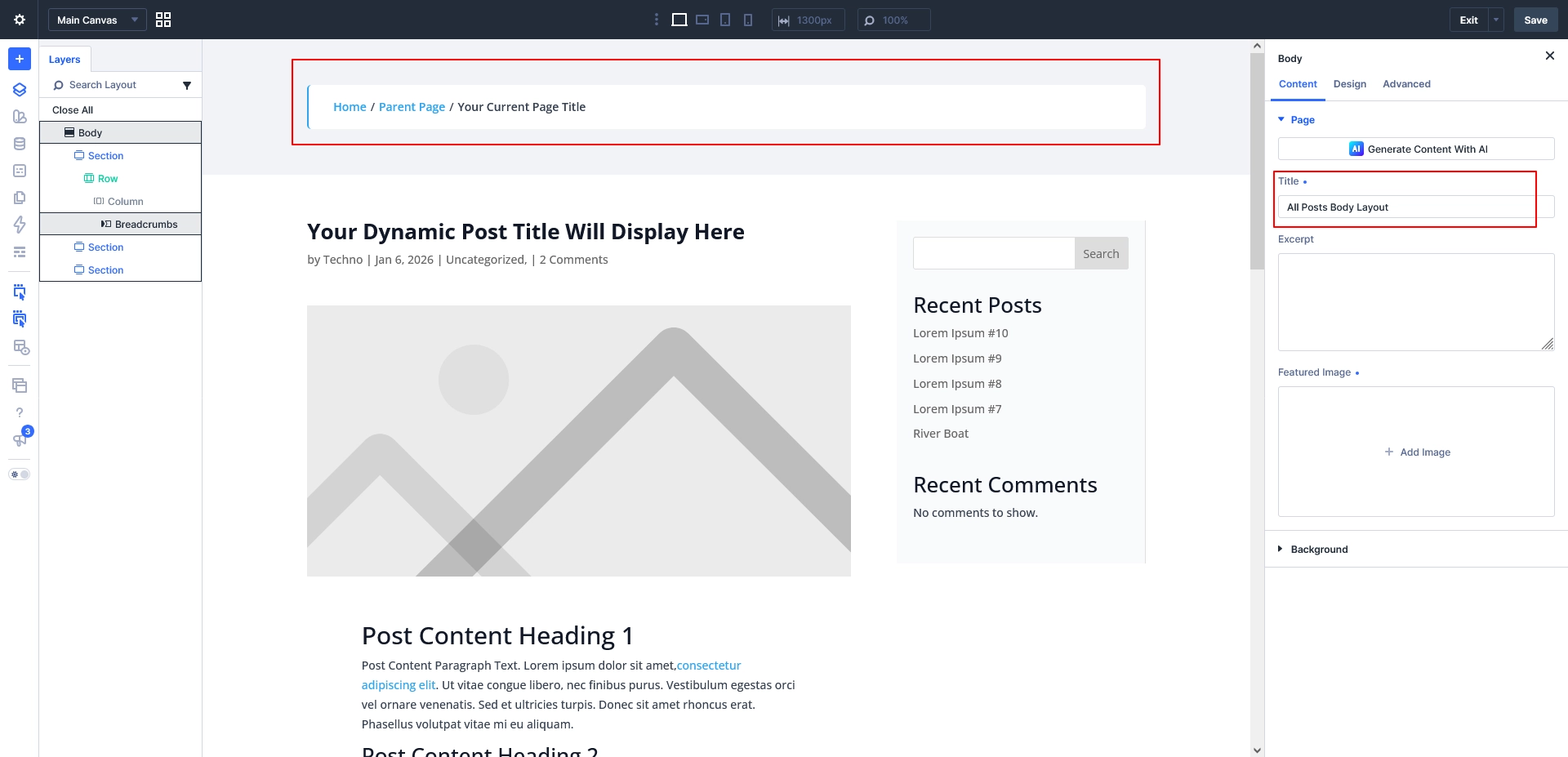Click the Save button
This screenshot has height=757, width=1568.
(1535, 20)
